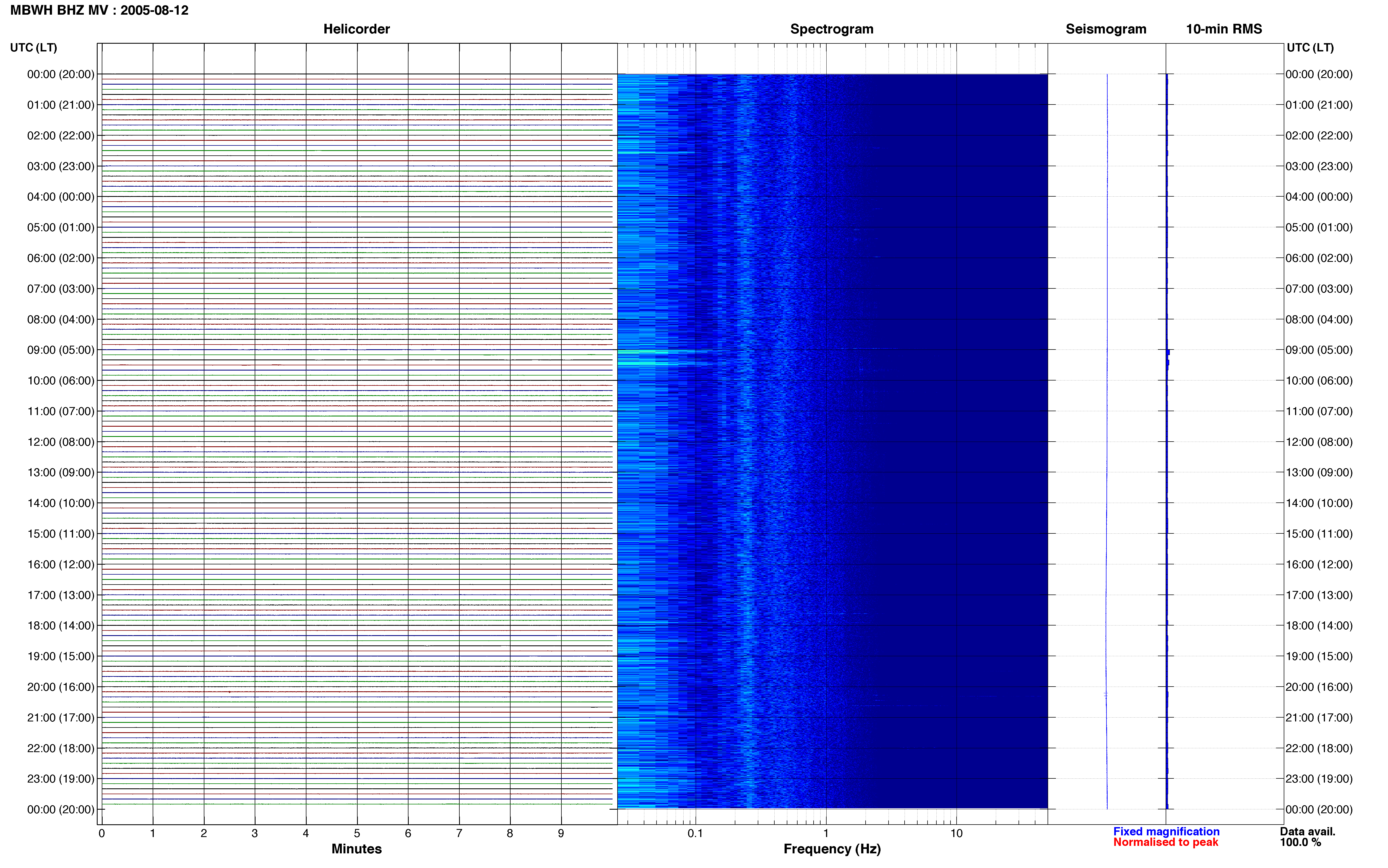Click RMS right-axis label 23:00 (19:00)
Viewport: 1388px width, 868px height.
tap(1319, 779)
